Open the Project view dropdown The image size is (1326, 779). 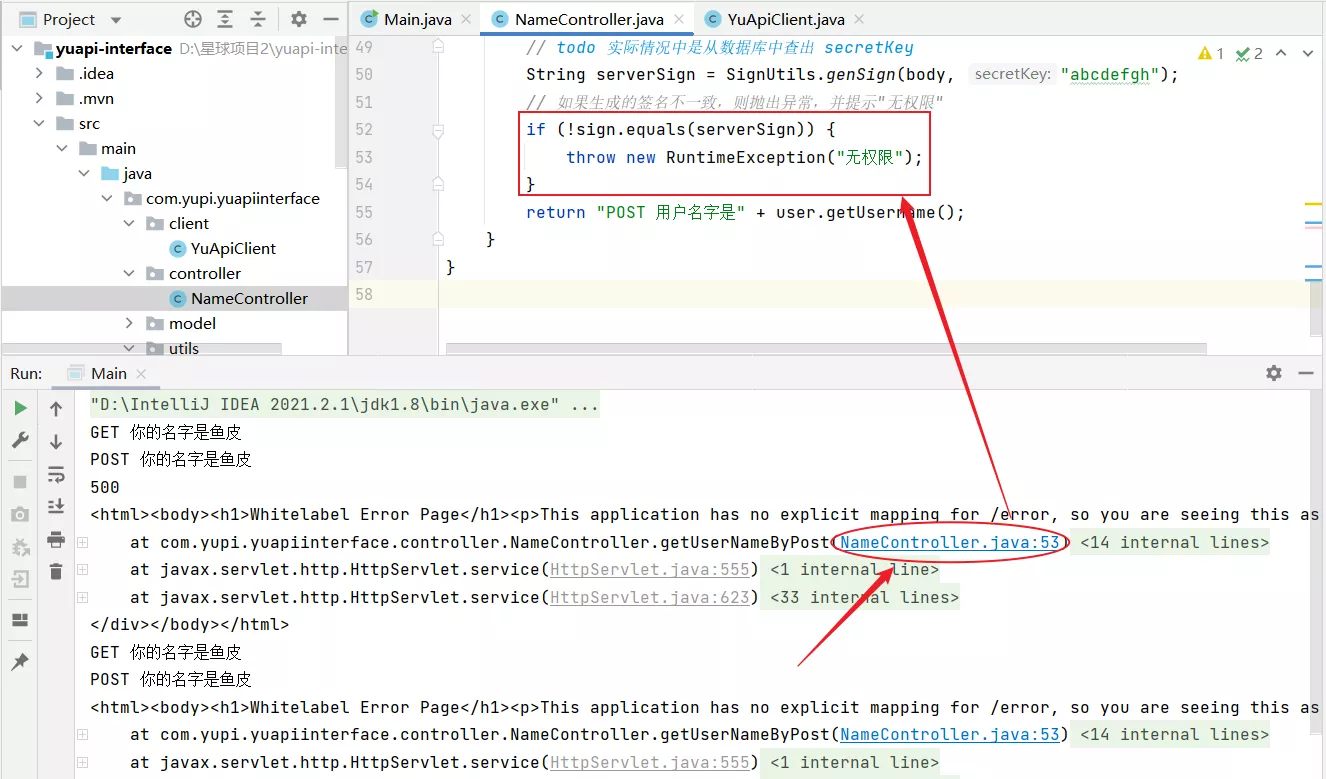click(x=116, y=20)
